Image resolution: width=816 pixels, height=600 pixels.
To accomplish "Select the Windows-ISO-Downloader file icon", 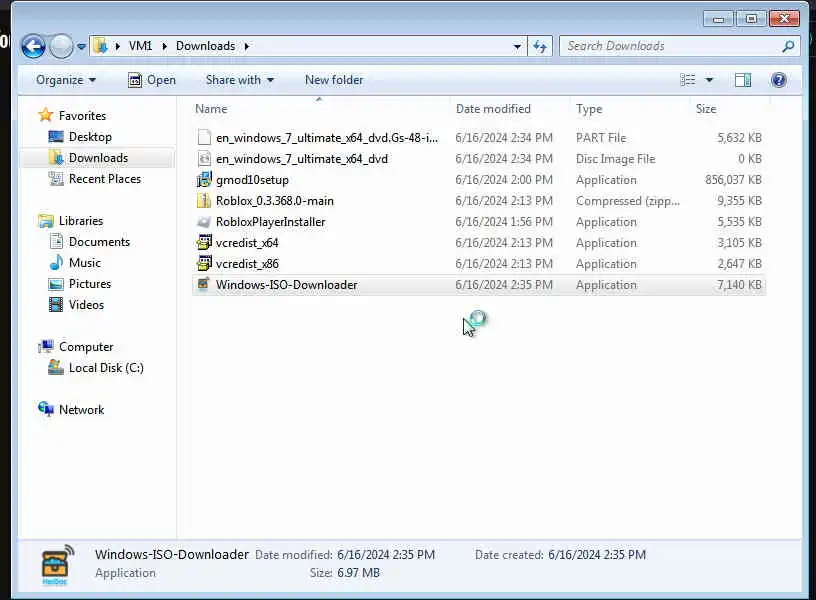I will click(x=204, y=284).
